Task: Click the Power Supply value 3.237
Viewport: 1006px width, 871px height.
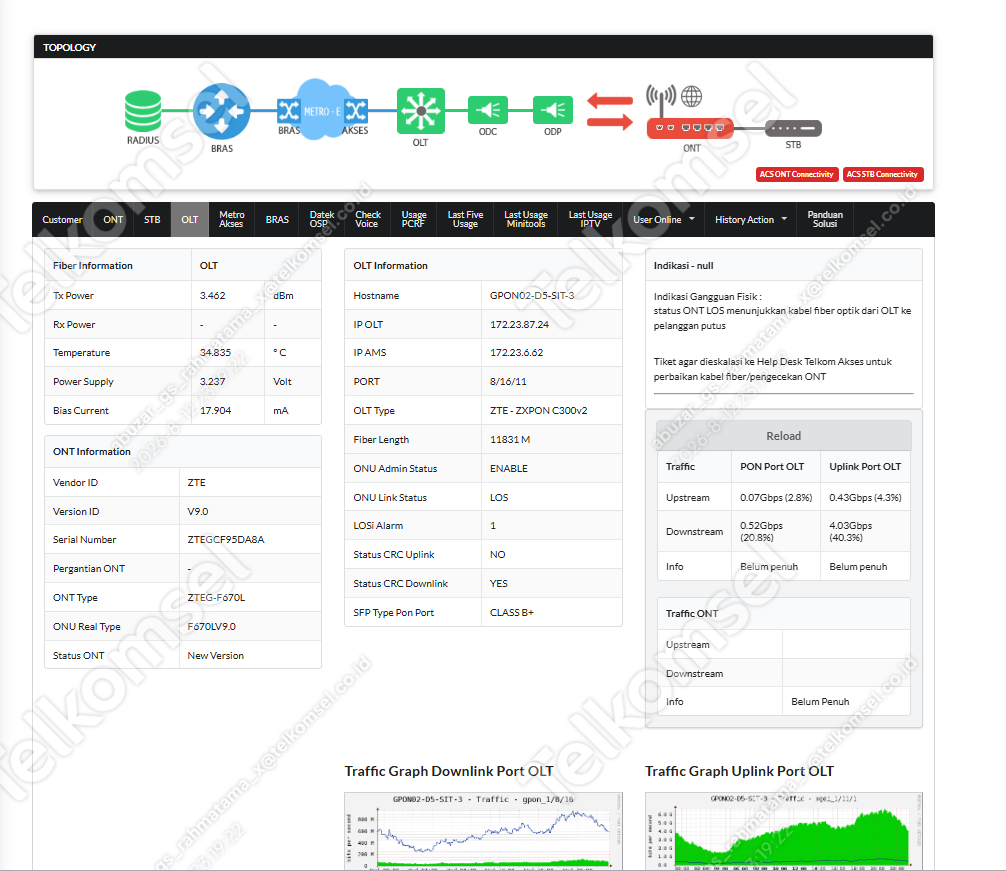Action: pos(212,382)
